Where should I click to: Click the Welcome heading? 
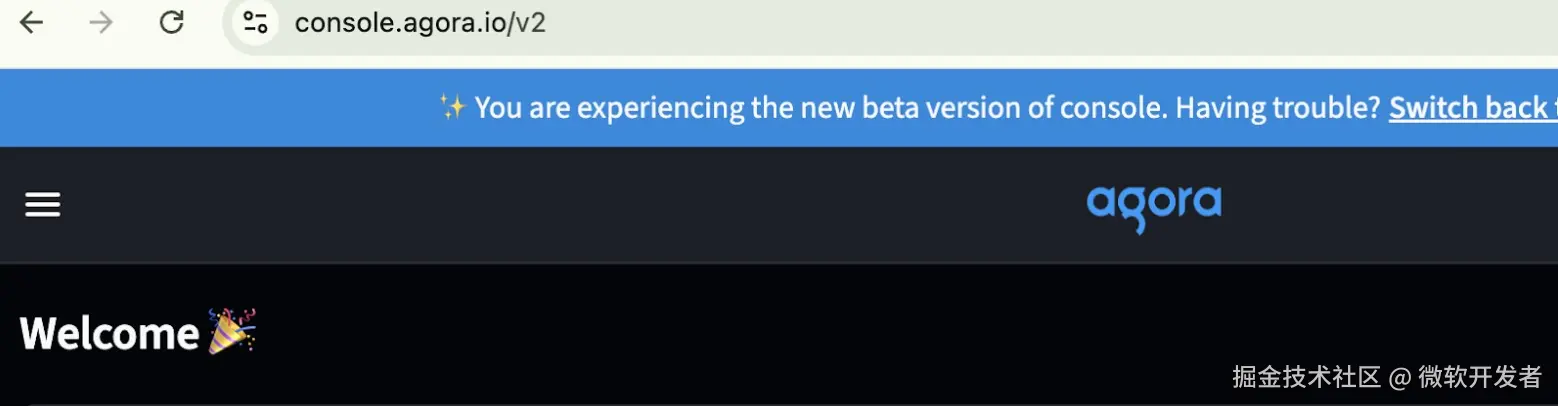click(110, 333)
